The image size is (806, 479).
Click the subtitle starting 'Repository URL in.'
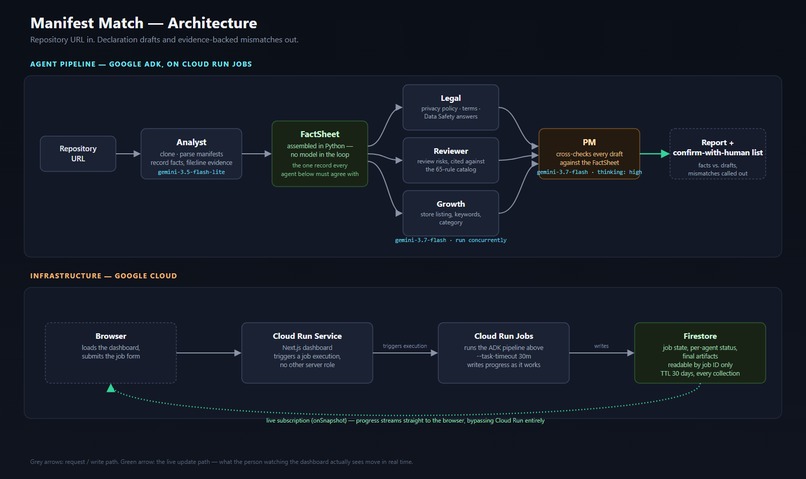tap(164, 40)
